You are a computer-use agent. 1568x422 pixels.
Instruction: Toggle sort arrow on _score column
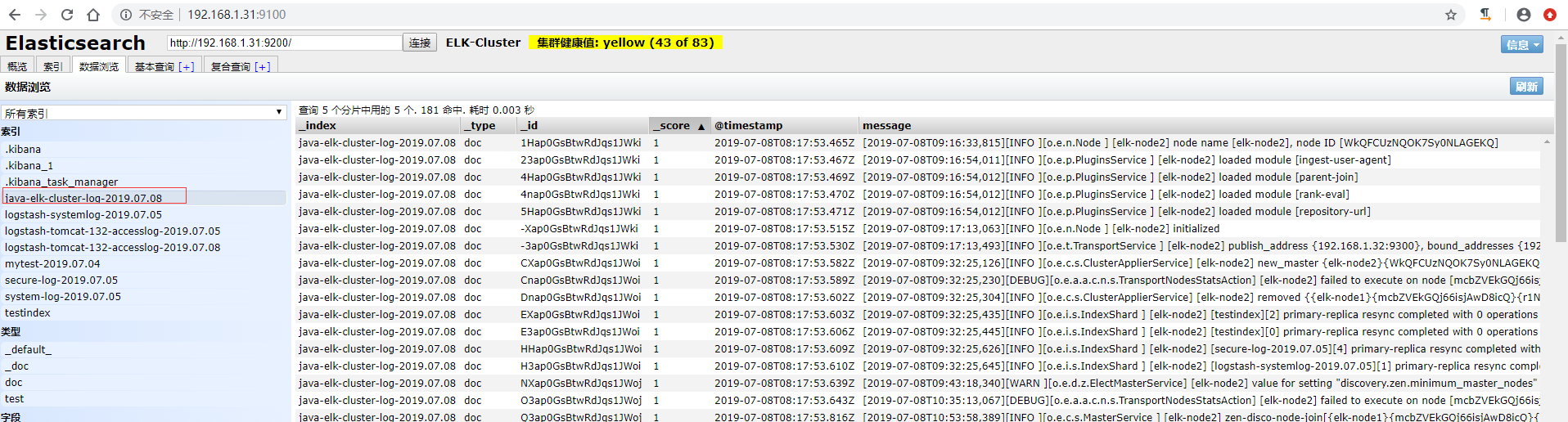point(701,126)
